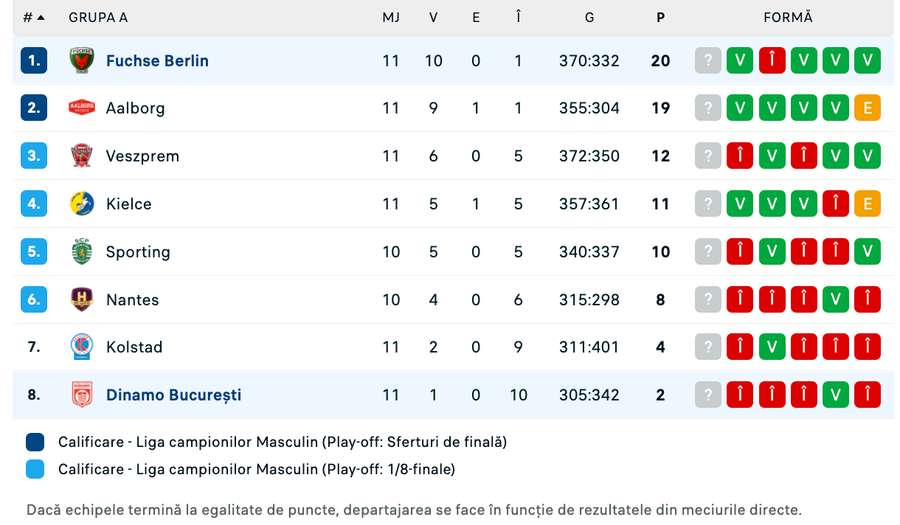Open Dinamo București team link
The image size is (900, 525).
(173, 395)
